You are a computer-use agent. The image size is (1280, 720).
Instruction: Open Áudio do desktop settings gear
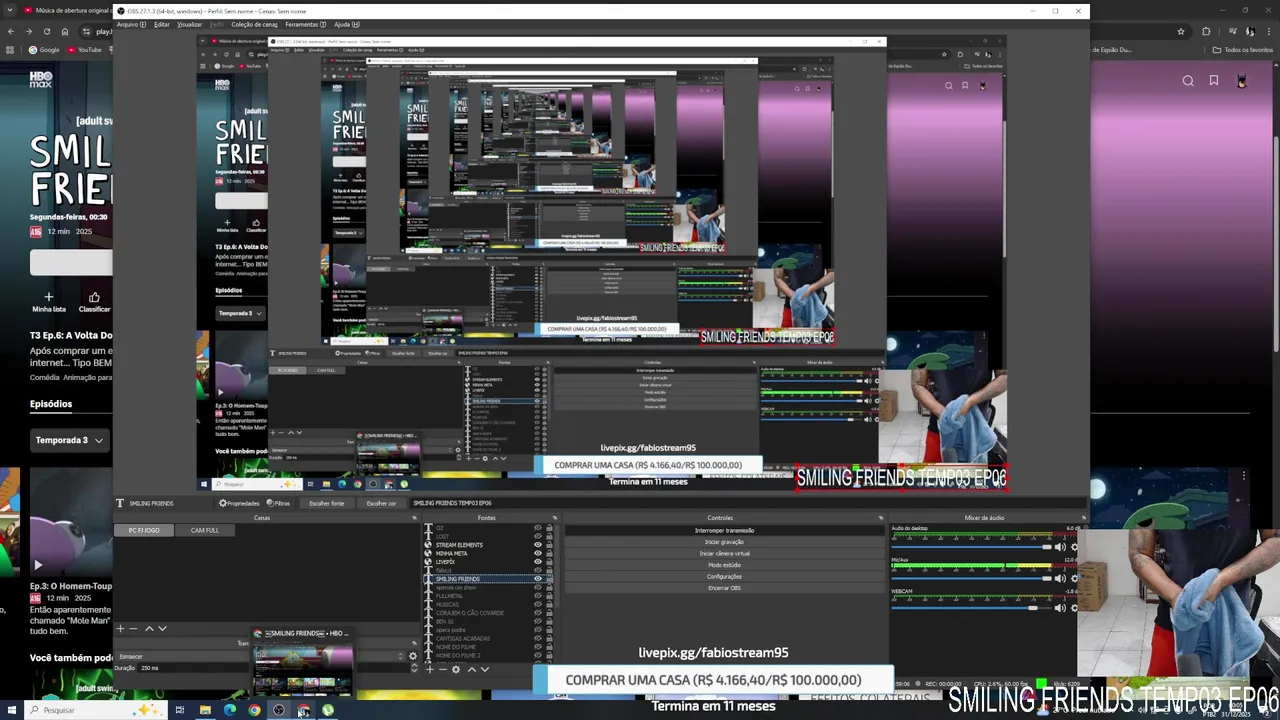click(1074, 547)
